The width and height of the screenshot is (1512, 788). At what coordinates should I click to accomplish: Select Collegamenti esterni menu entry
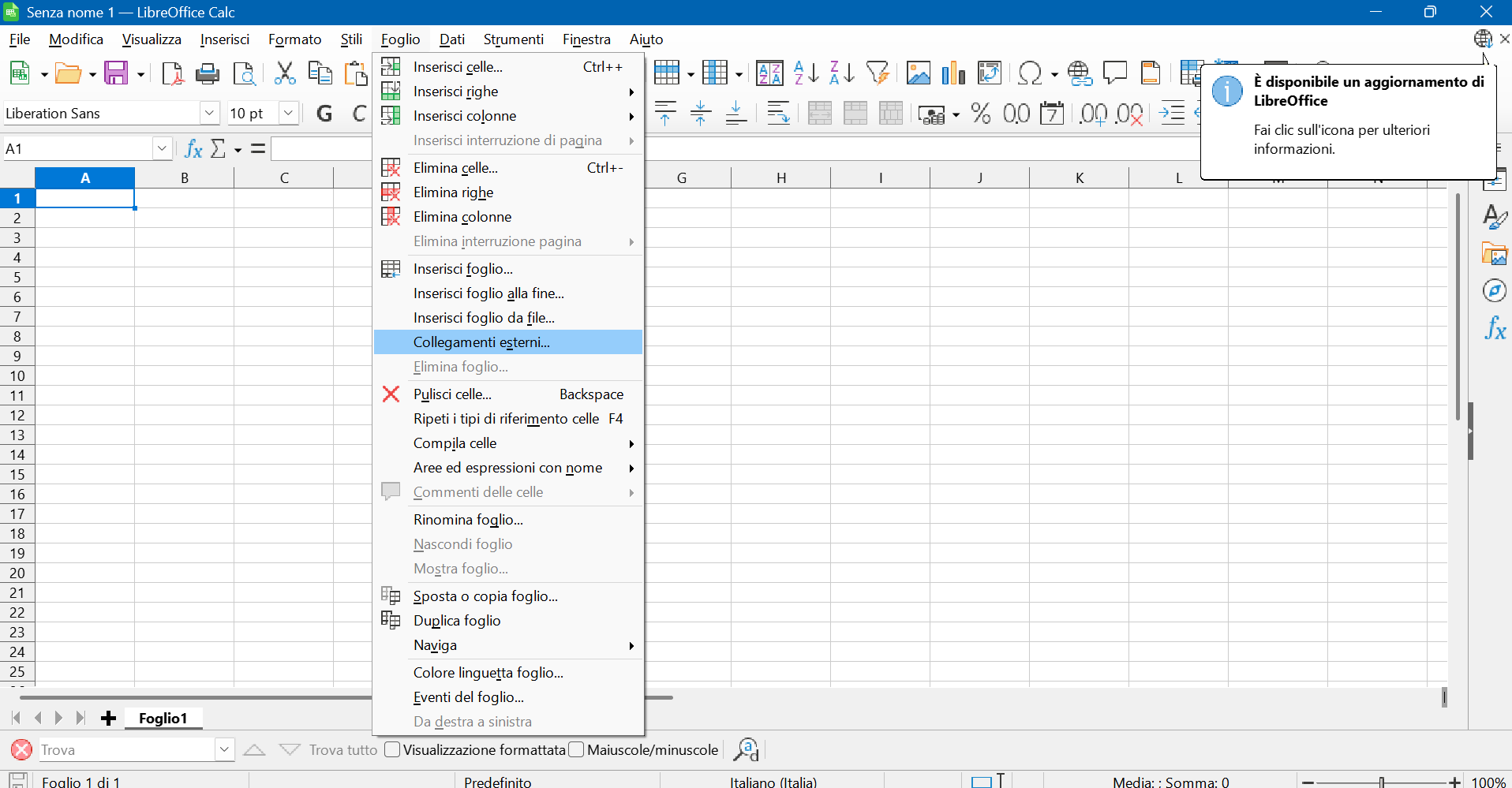481,342
